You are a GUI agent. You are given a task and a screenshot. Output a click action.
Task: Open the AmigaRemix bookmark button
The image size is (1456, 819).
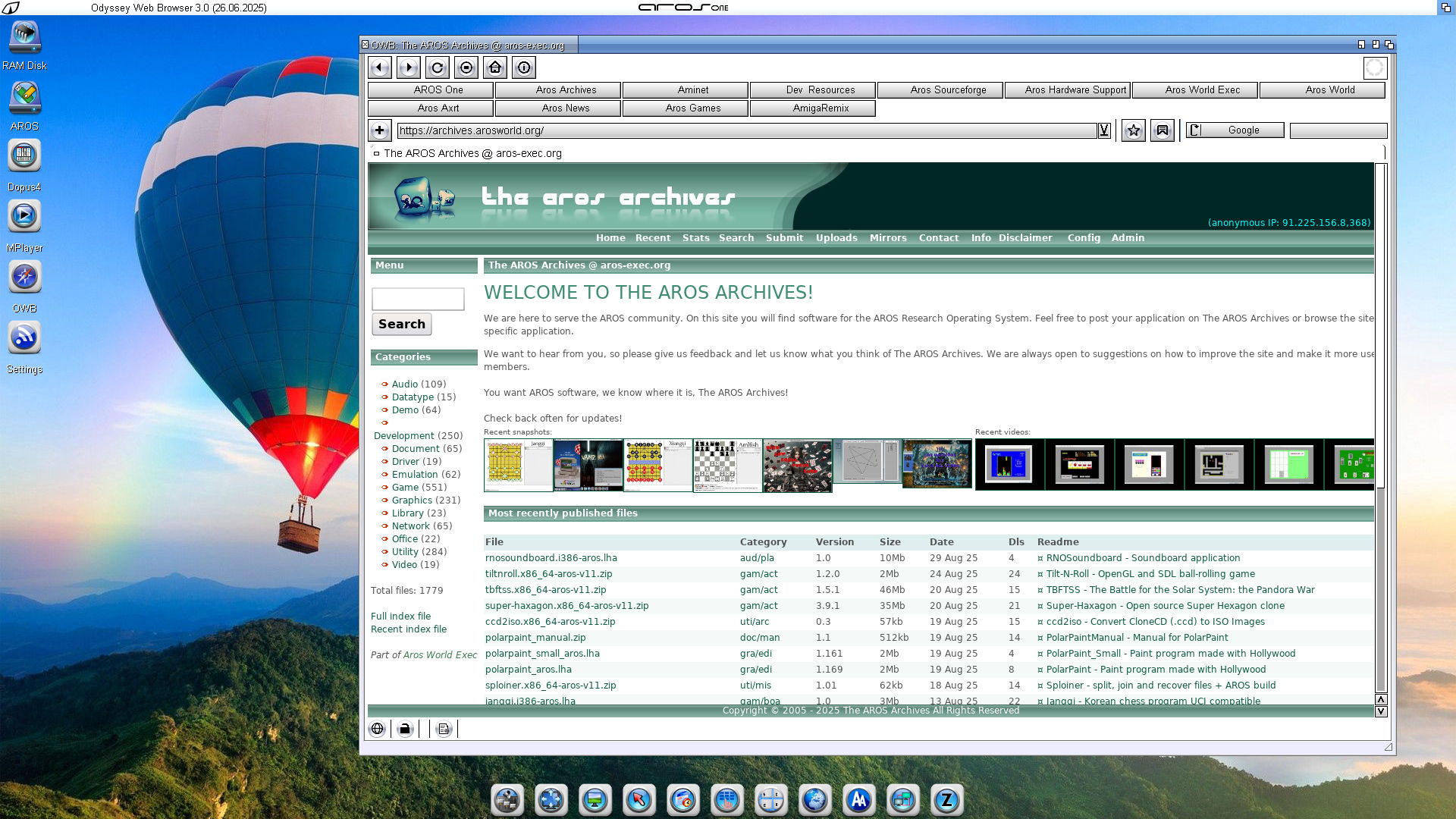click(x=813, y=108)
